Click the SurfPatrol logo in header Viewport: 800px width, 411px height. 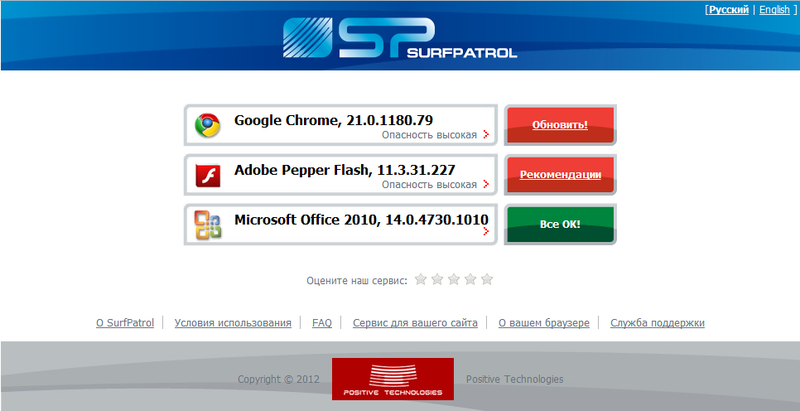click(400, 38)
